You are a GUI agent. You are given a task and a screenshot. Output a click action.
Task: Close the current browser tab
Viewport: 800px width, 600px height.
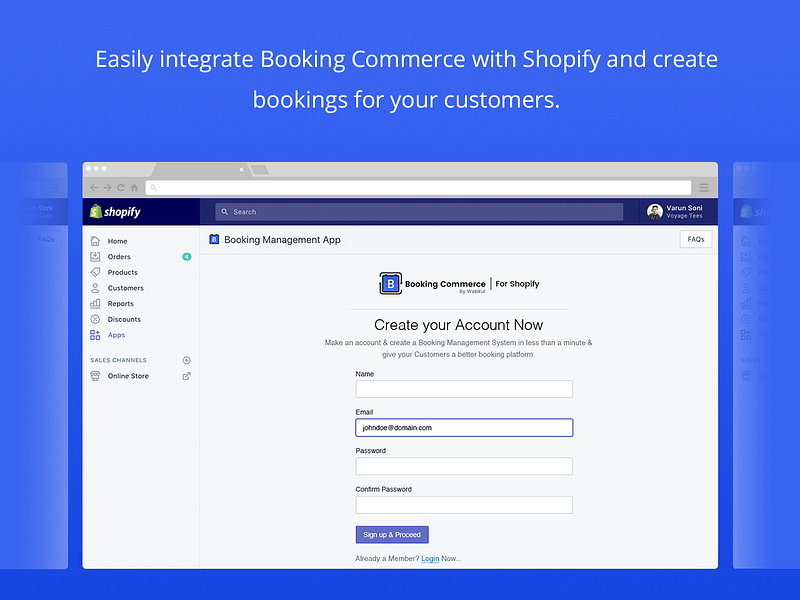click(241, 169)
